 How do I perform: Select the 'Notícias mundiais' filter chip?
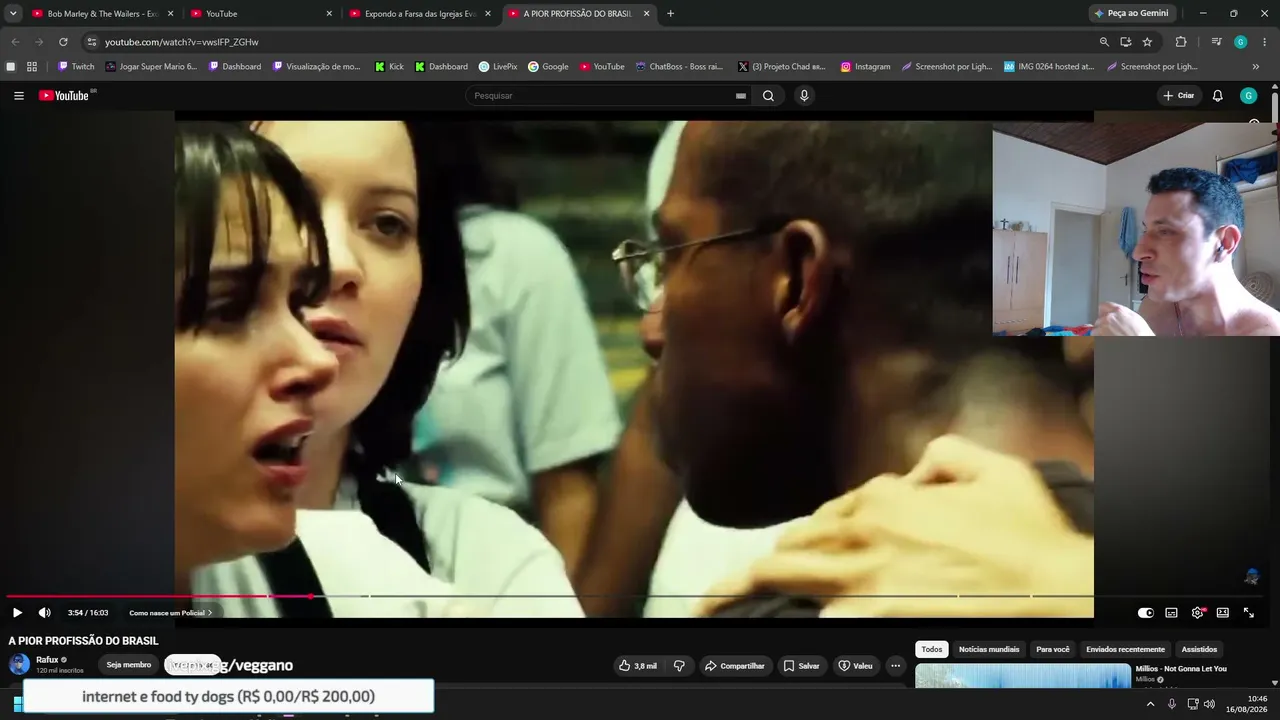click(x=989, y=650)
